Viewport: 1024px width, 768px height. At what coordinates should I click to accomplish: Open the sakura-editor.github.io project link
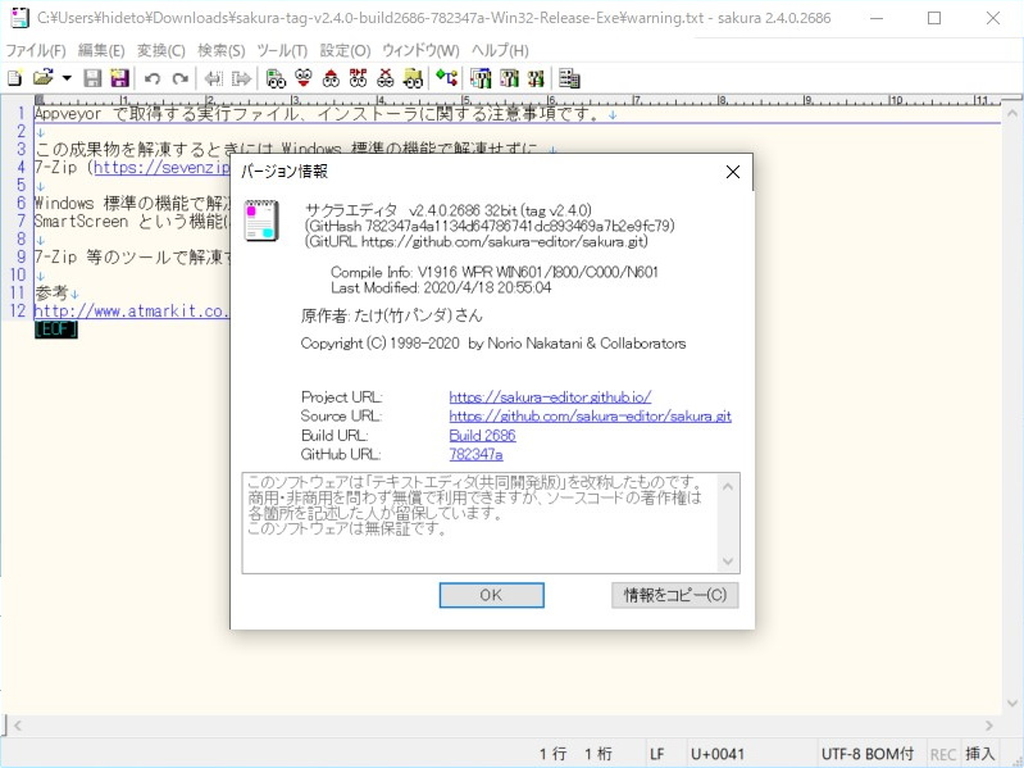click(550, 397)
